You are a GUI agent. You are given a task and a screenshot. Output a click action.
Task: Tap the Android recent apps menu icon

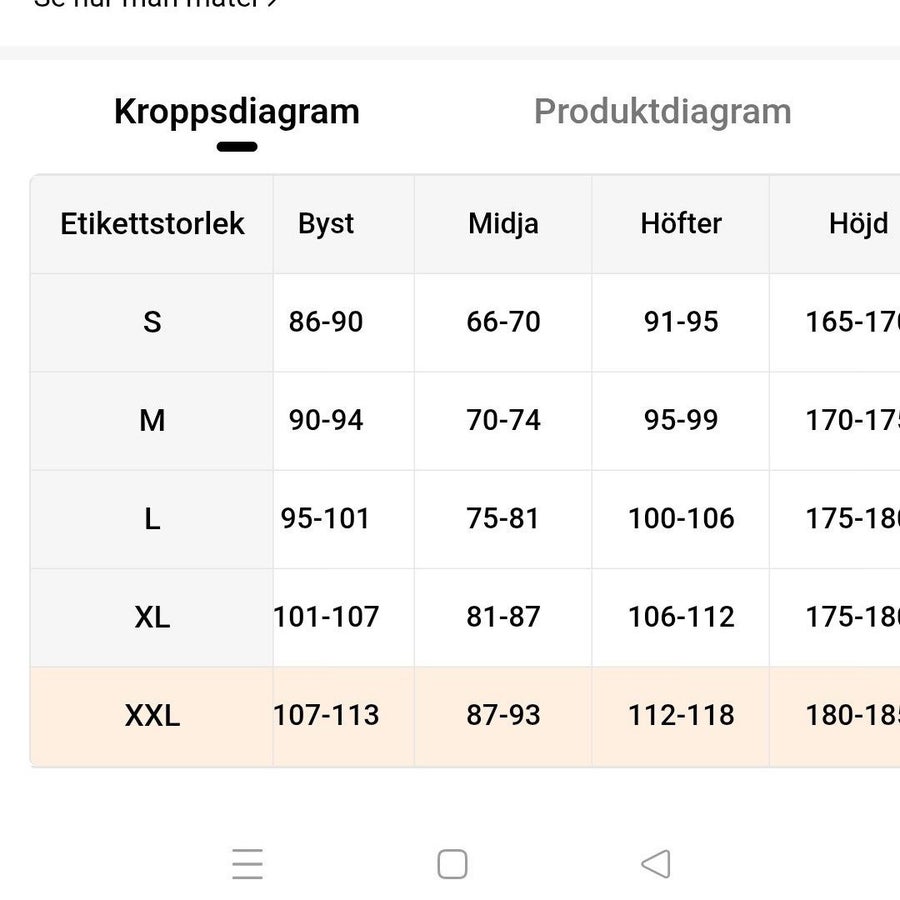pyautogui.click(x=247, y=864)
